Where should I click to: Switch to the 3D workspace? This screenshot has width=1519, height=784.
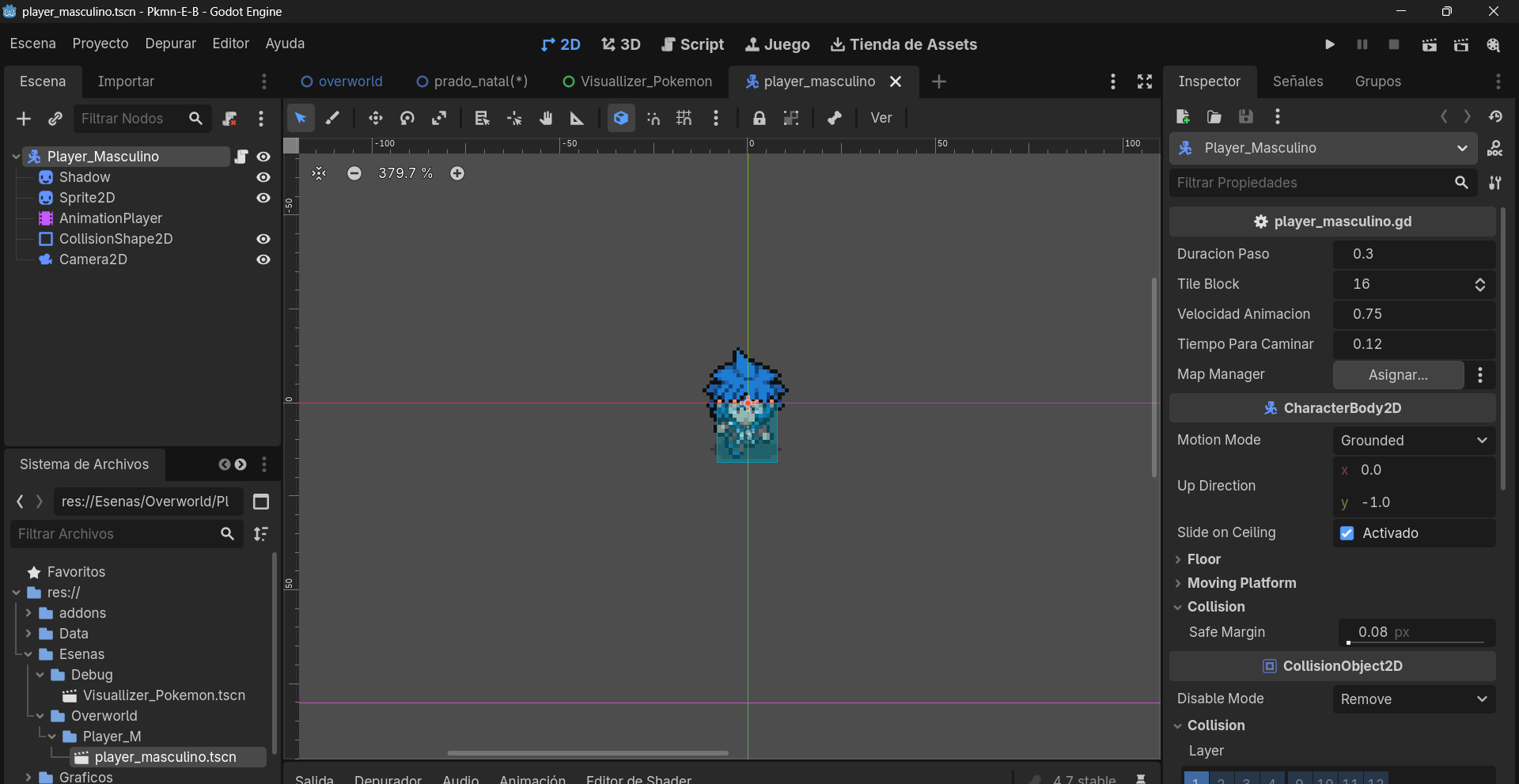(621, 45)
